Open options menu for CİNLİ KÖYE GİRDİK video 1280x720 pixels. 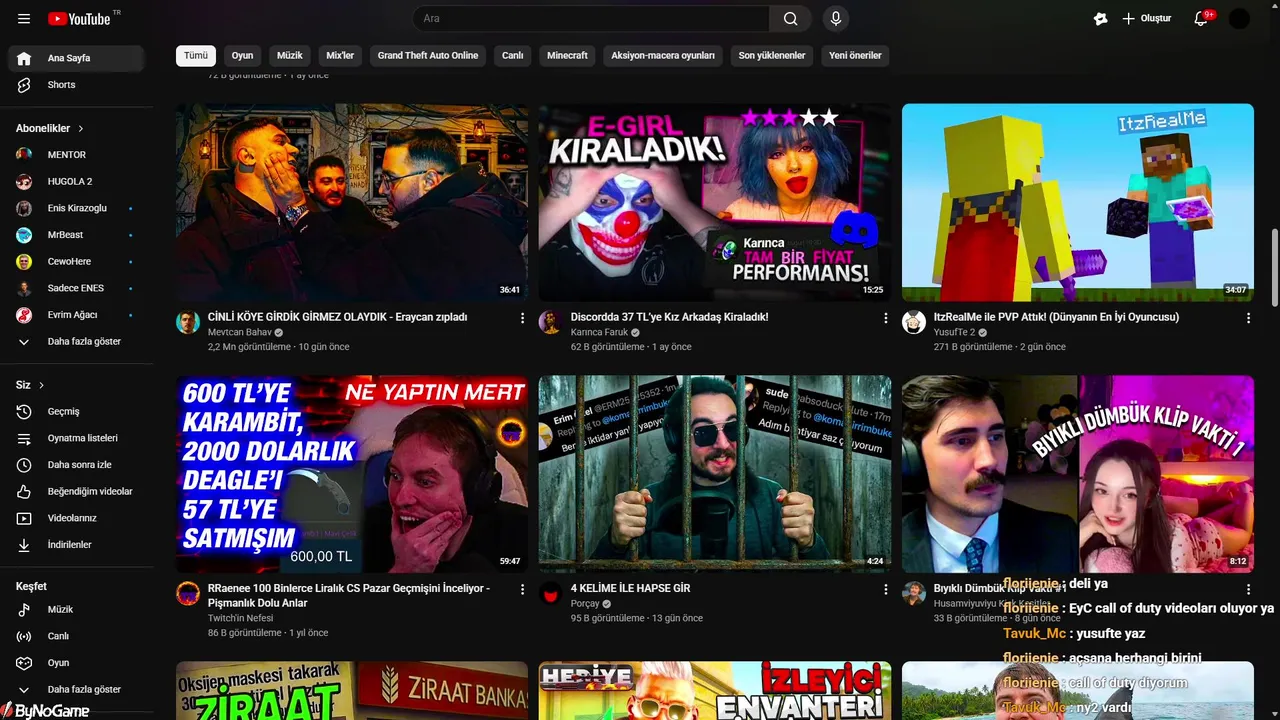click(522, 318)
